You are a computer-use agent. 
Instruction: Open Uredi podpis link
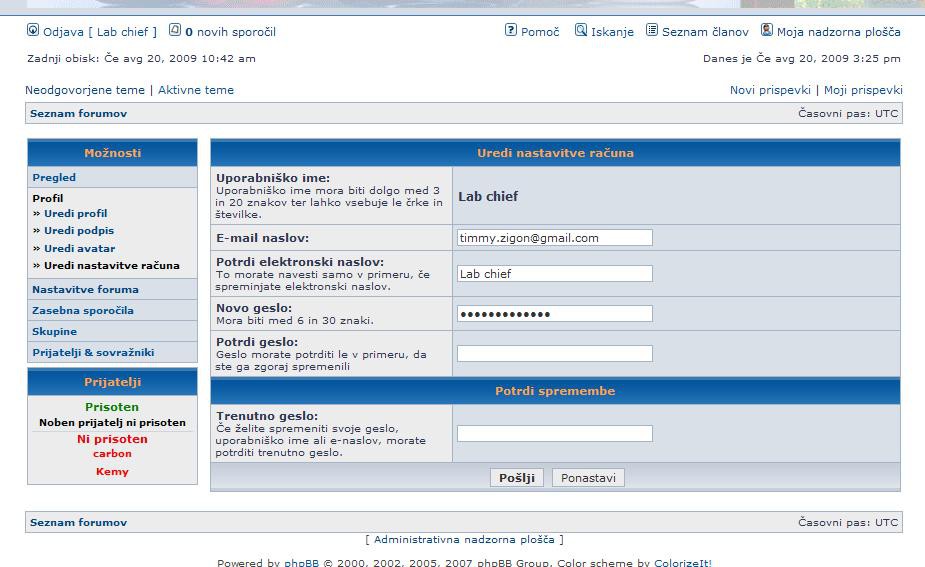click(78, 231)
